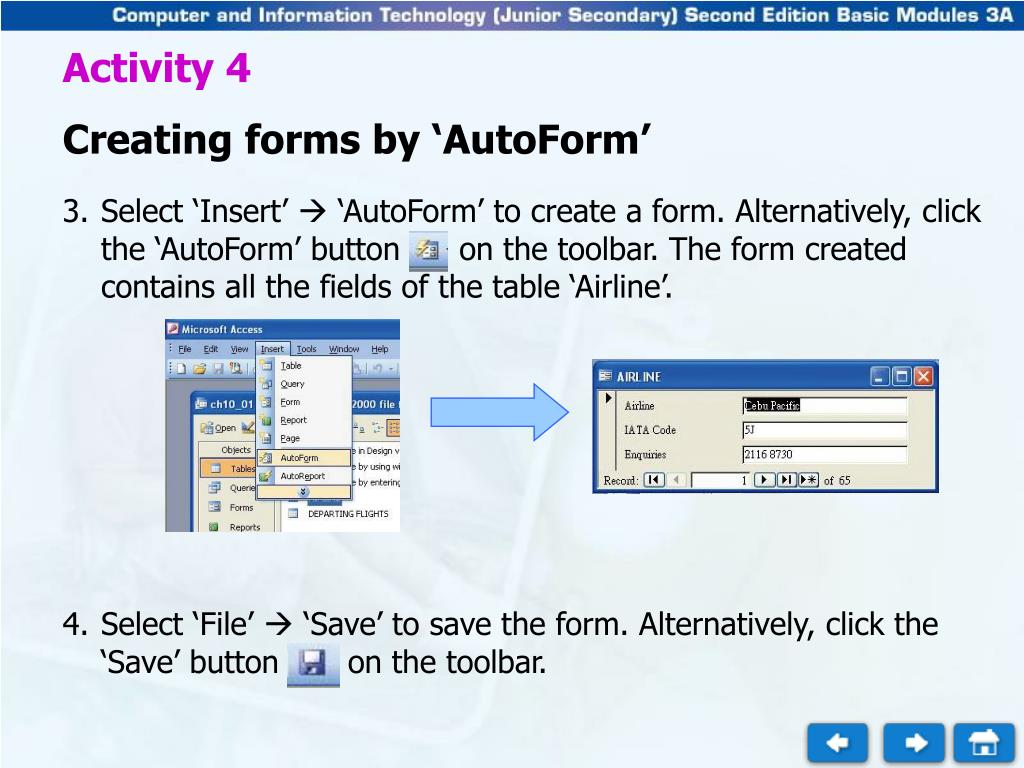The width and height of the screenshot is (1024, 768).
Task: Click the File Search icon in Access toolbar
Action: (235, 368)
